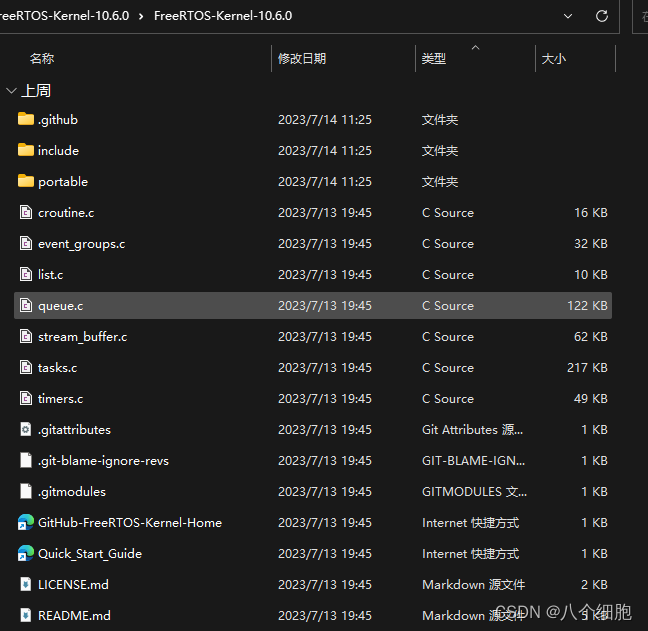Click the 217 KB size of tasks.c
Viewport: 648px width, 631px height.
[x=587, y=367]
